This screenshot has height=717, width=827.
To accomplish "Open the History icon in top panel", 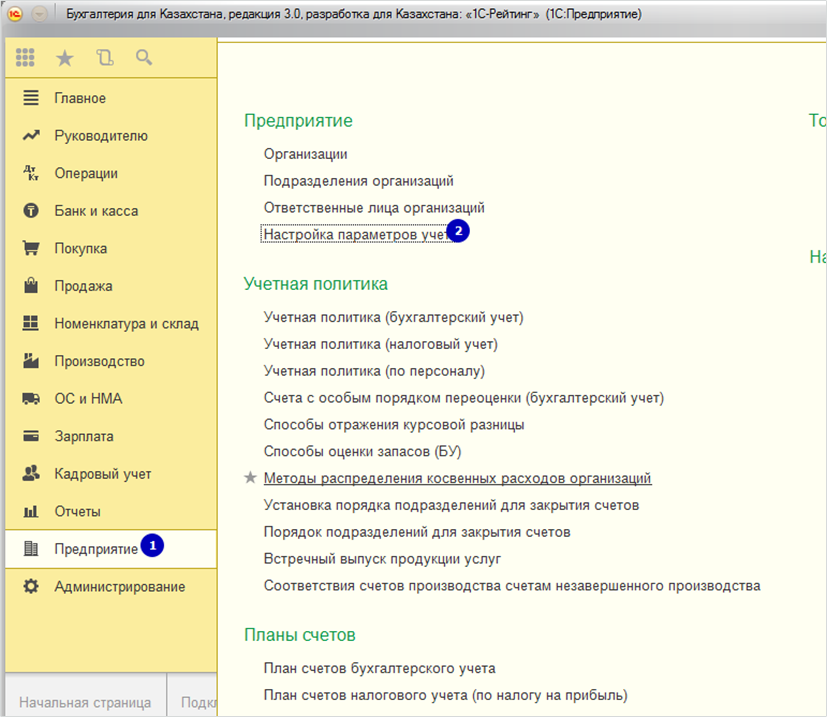I will (x=105, y=58).
